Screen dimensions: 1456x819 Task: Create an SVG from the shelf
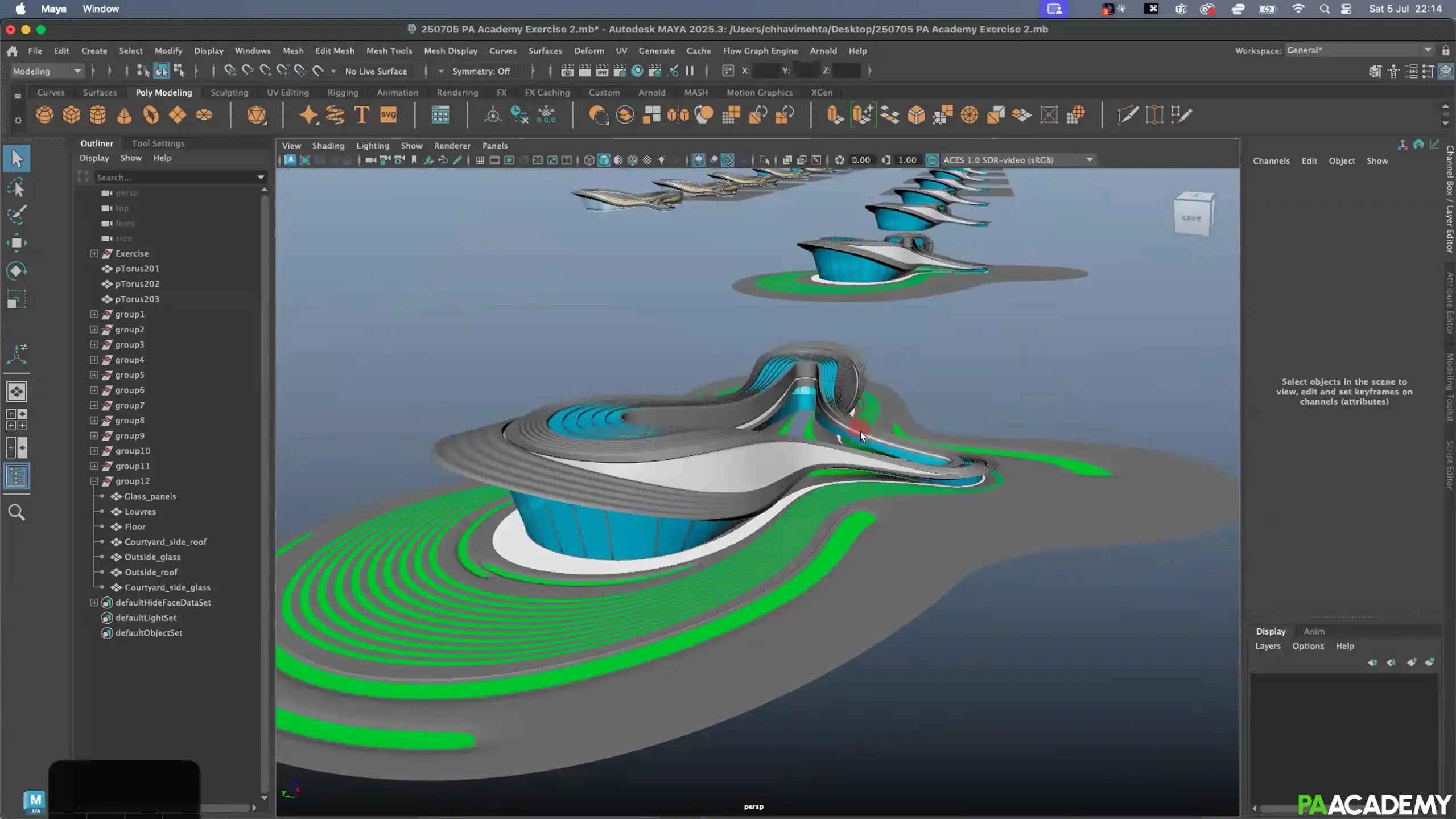388,115
